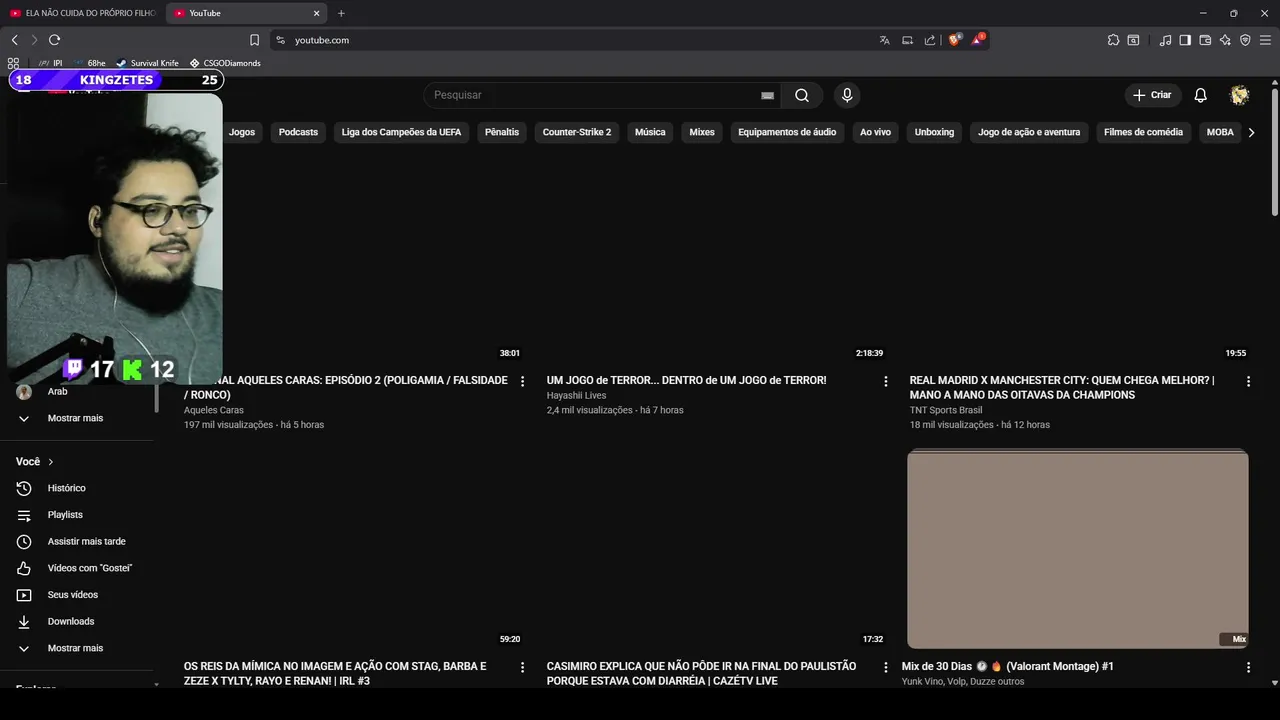The height and width of the screenshot is (720, 1280).
Task: Select the Equipamentos de áudio chip
Action: (787, 132)
